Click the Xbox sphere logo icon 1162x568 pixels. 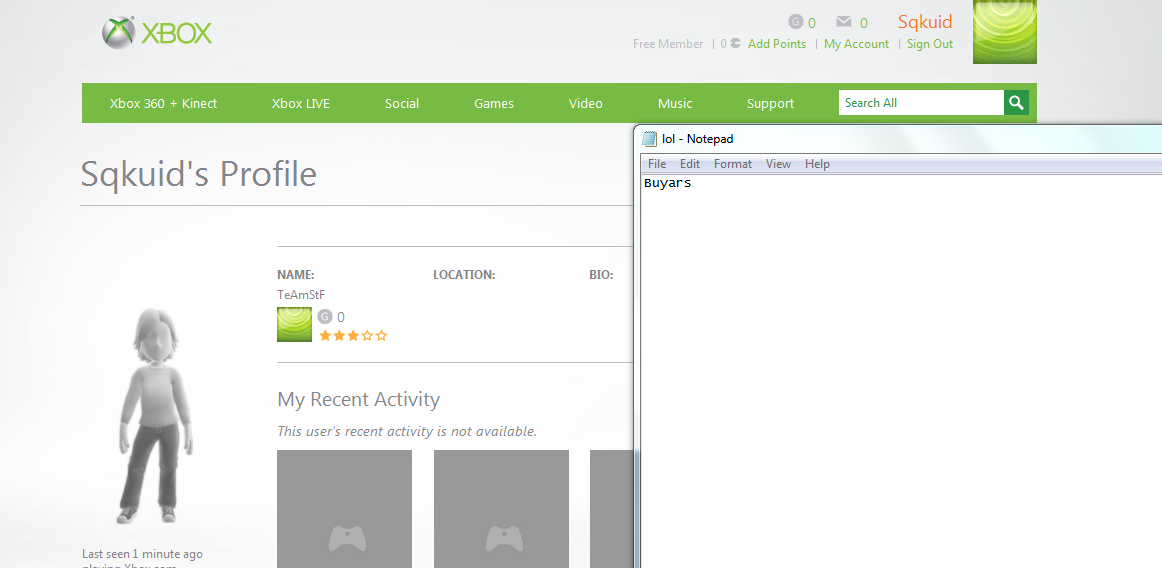[x=119, y=33]
